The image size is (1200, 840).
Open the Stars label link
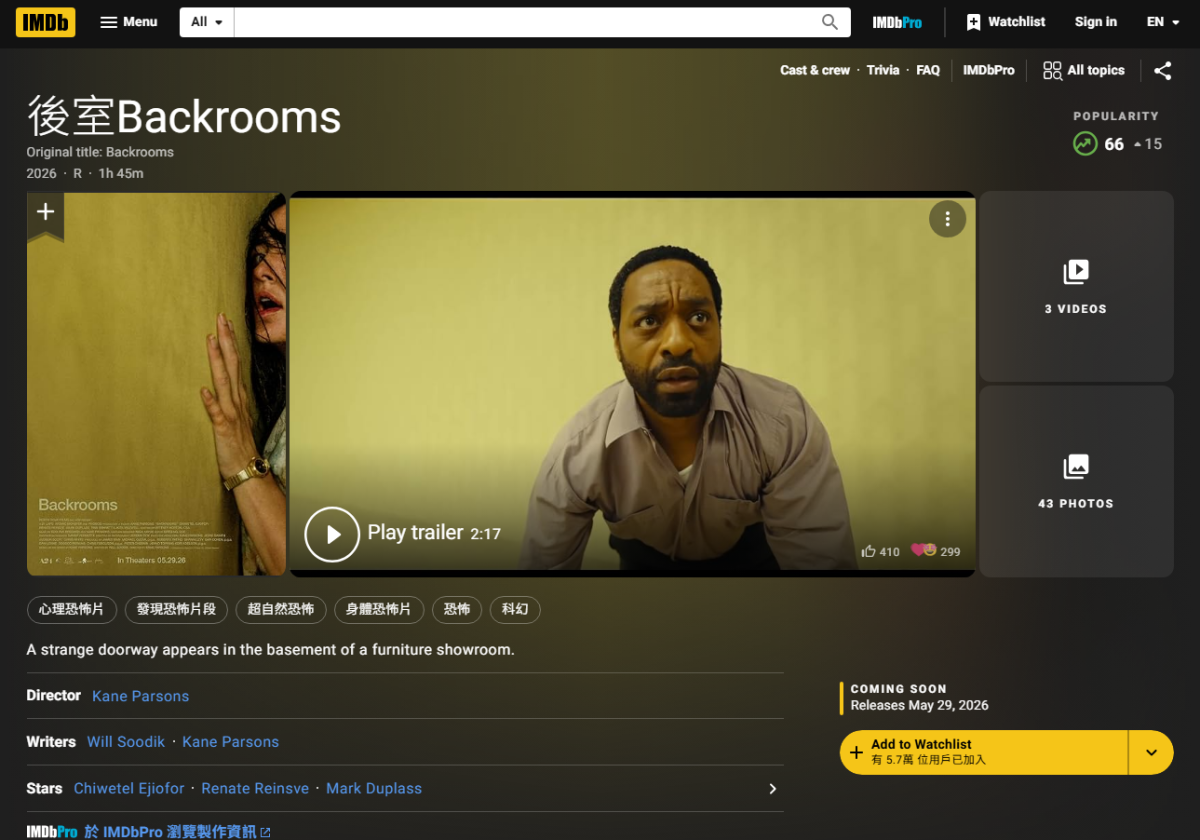(44, 788)
